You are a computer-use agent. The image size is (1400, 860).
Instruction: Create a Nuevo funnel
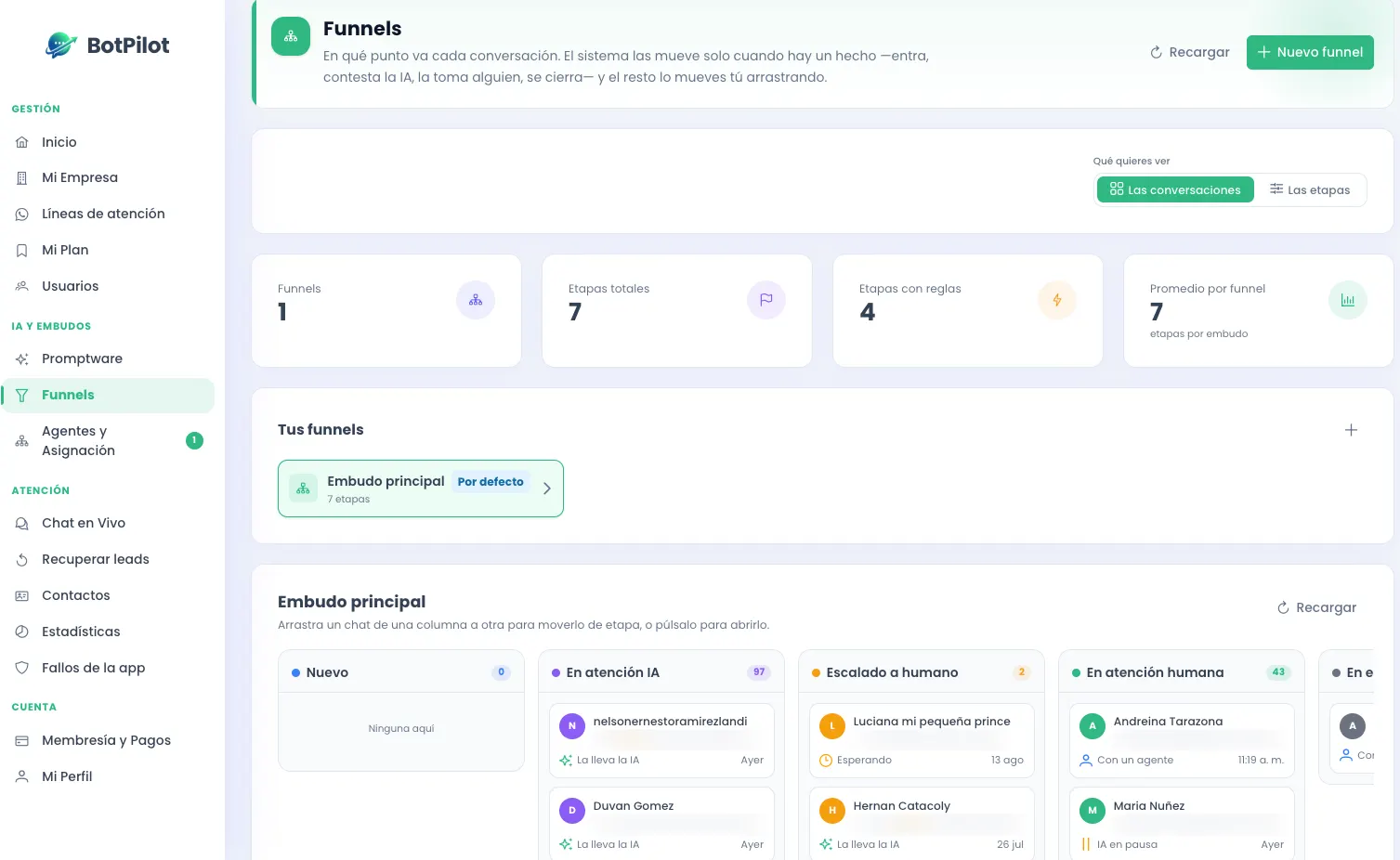[1310, 52]
